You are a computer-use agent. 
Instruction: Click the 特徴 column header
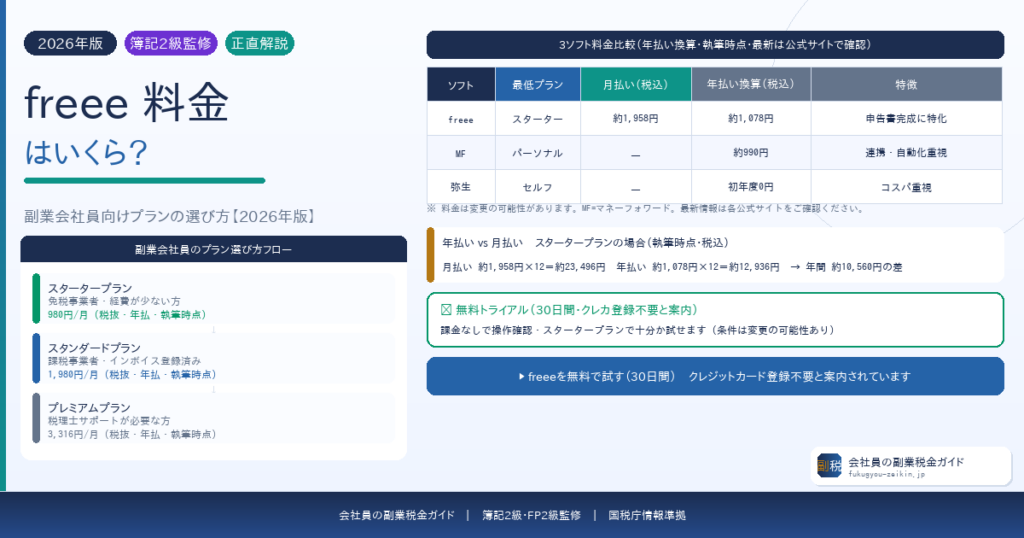point(906,85)
